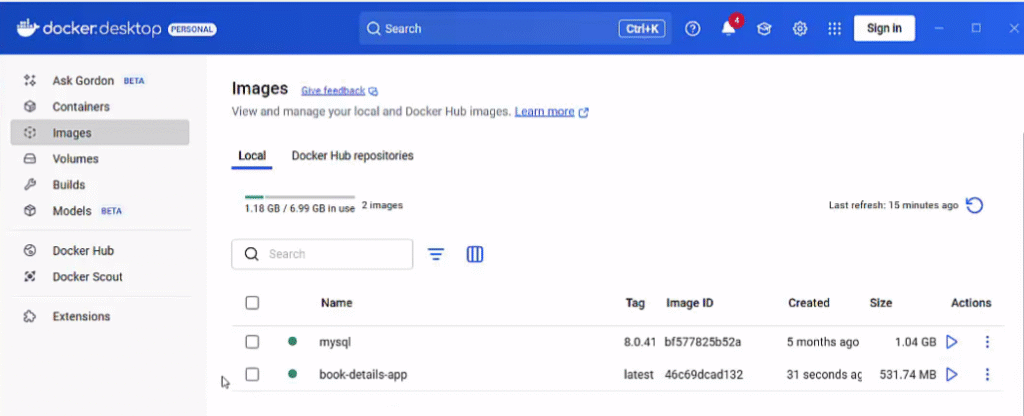
Task: Open the Learn more link
Action: 545,112
